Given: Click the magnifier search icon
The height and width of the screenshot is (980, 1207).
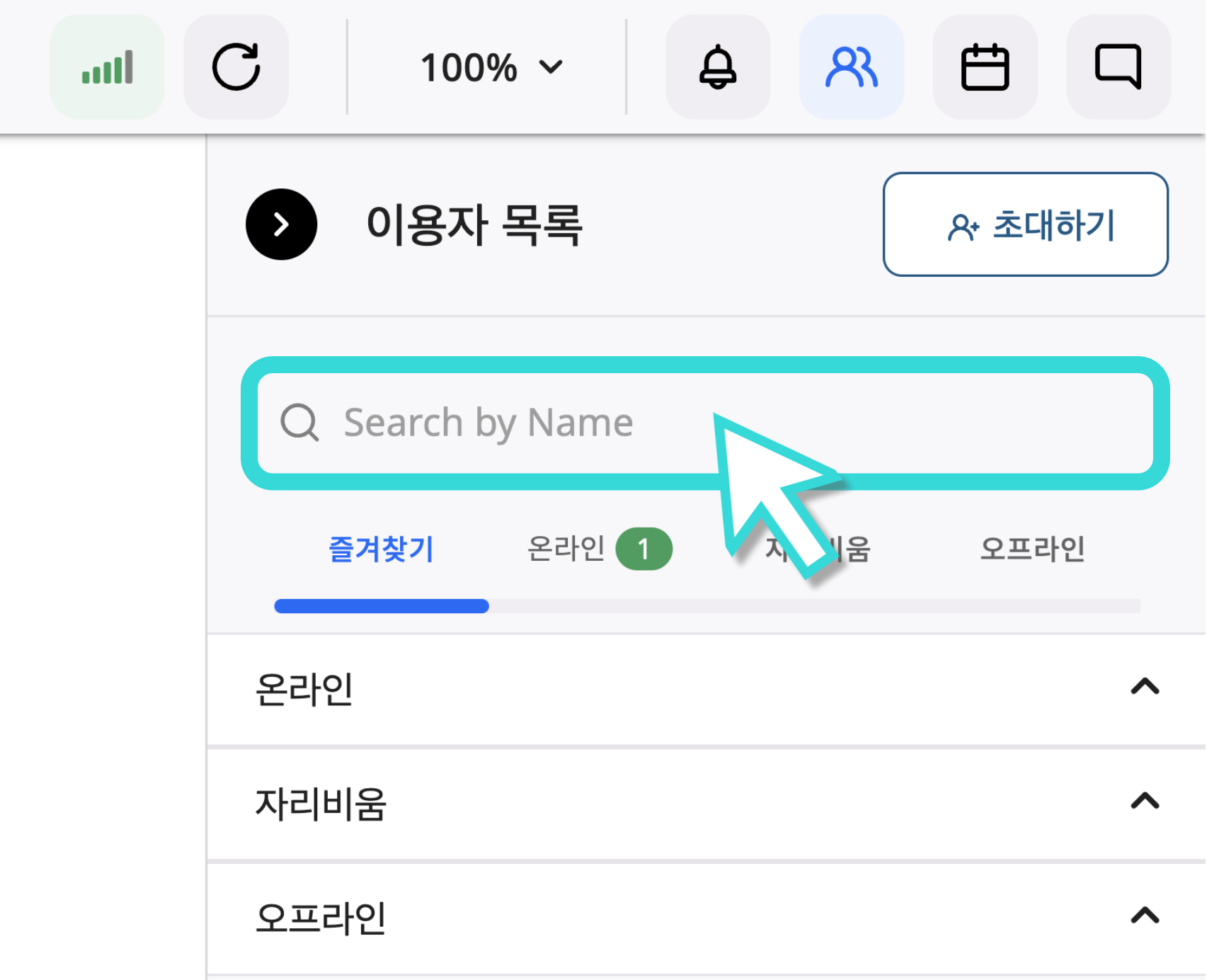Looking at the screenshot, I should tap(299, 423).
